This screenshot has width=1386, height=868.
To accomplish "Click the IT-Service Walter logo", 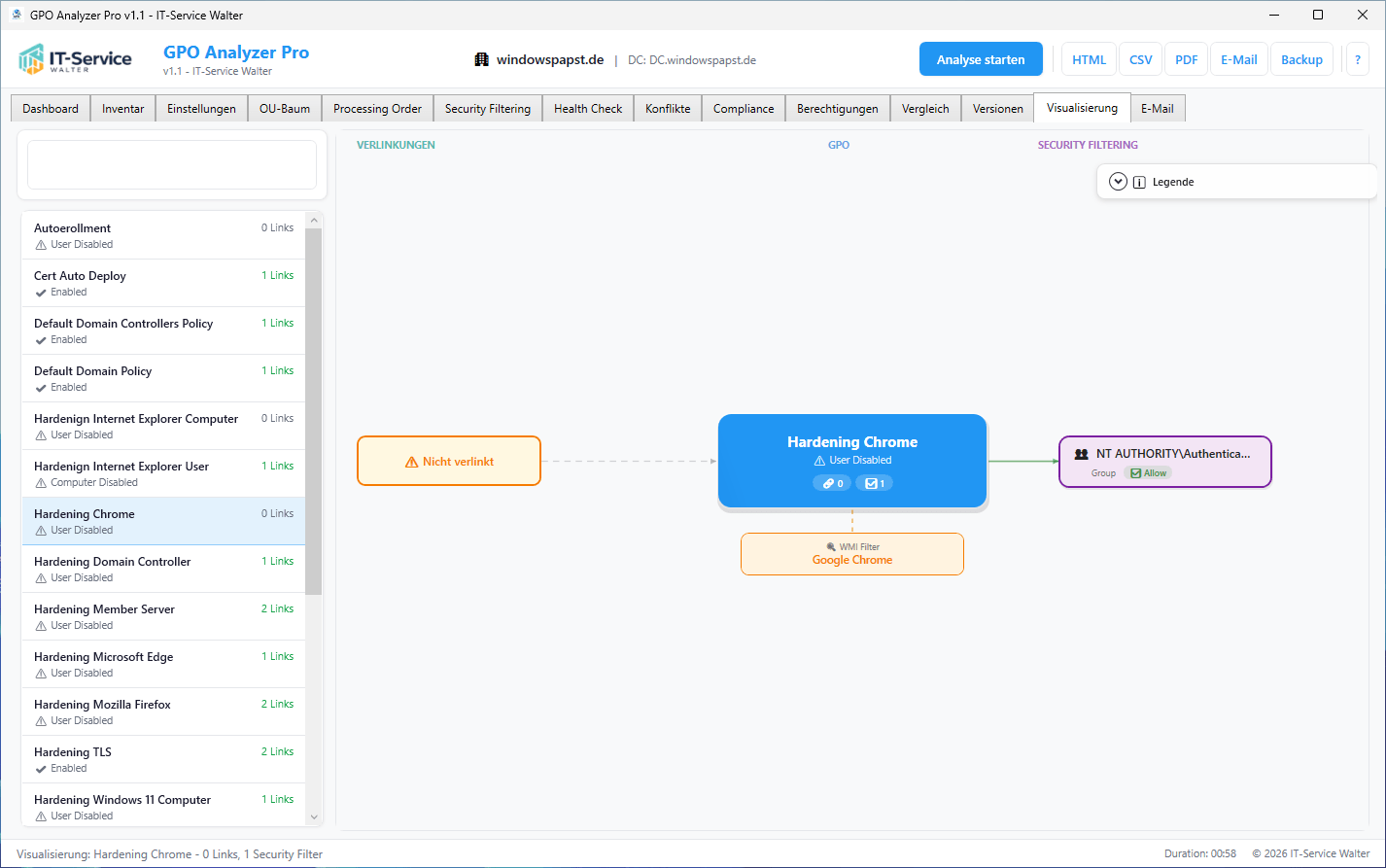I will tap(75, 59).
